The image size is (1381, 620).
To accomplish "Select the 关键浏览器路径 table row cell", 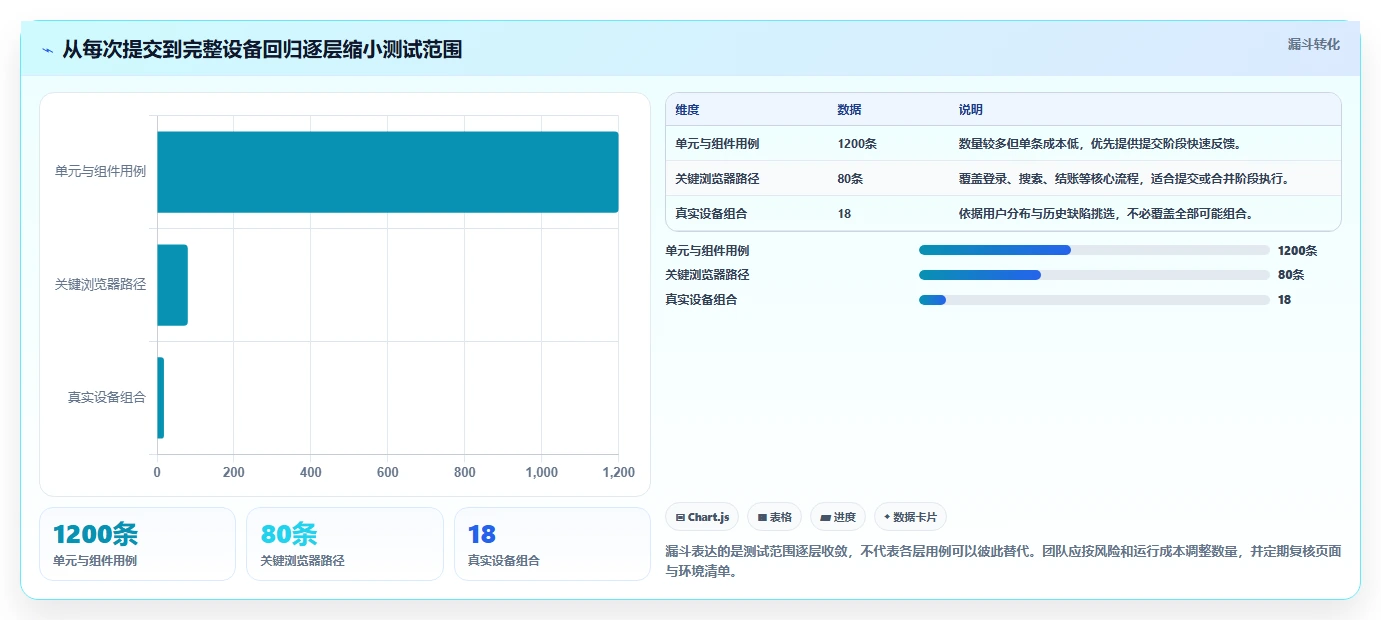I will tap(717, 179).
